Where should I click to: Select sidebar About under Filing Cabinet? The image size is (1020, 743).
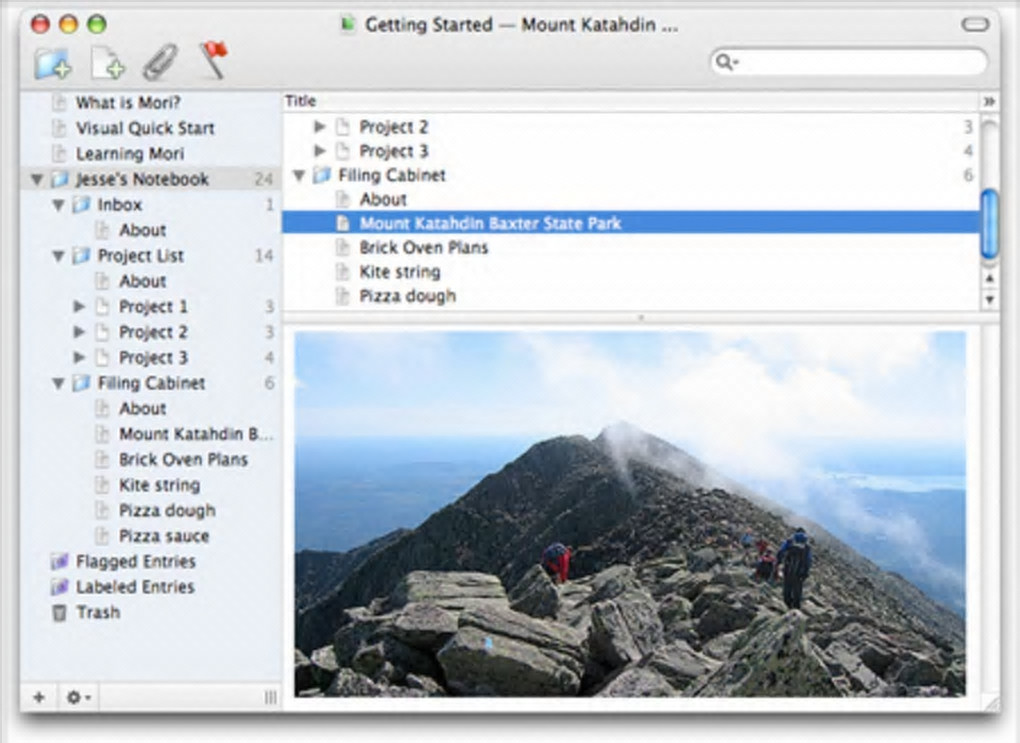(142, 409)
